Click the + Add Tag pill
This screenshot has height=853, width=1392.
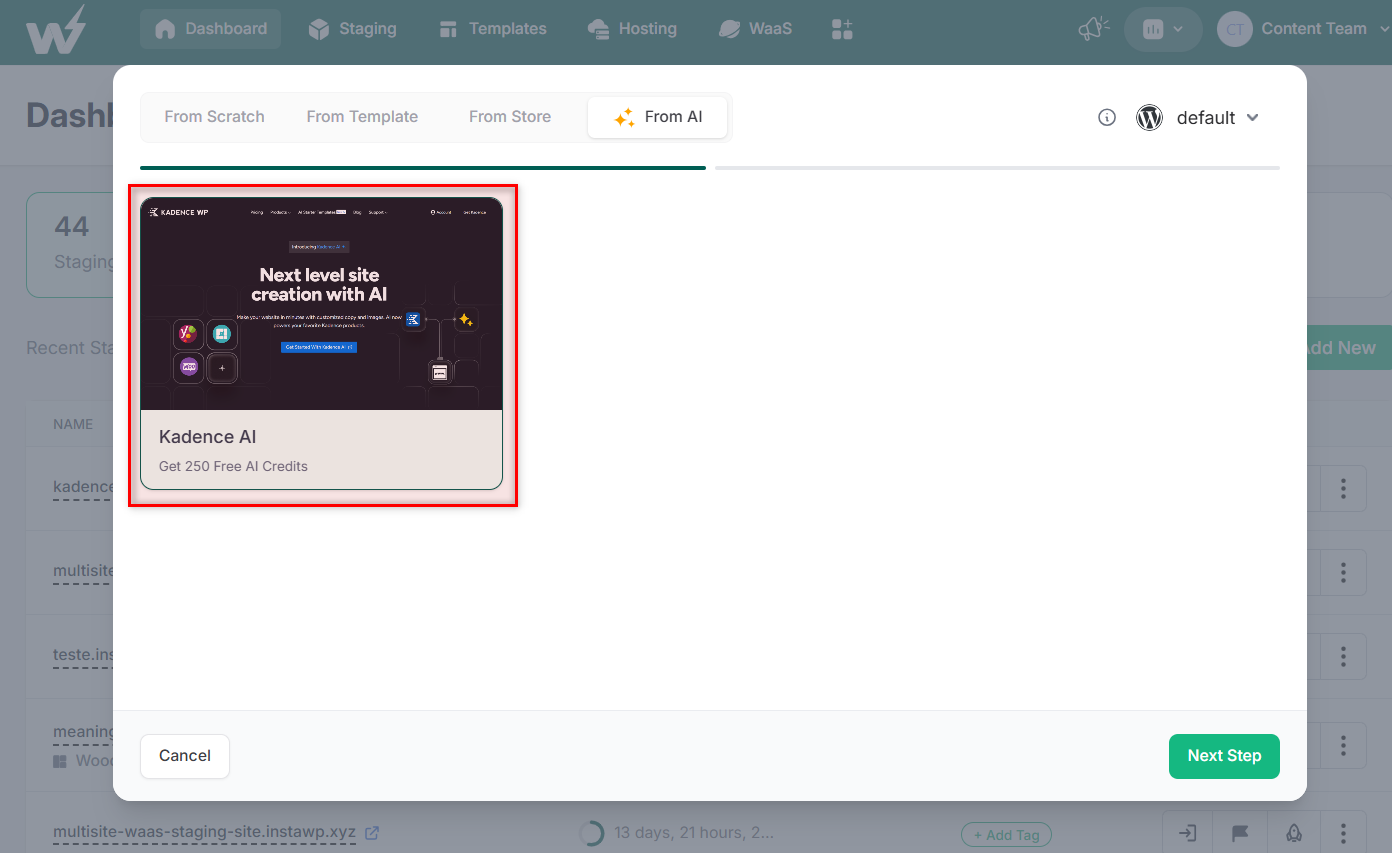click(x=1006, y=835)
